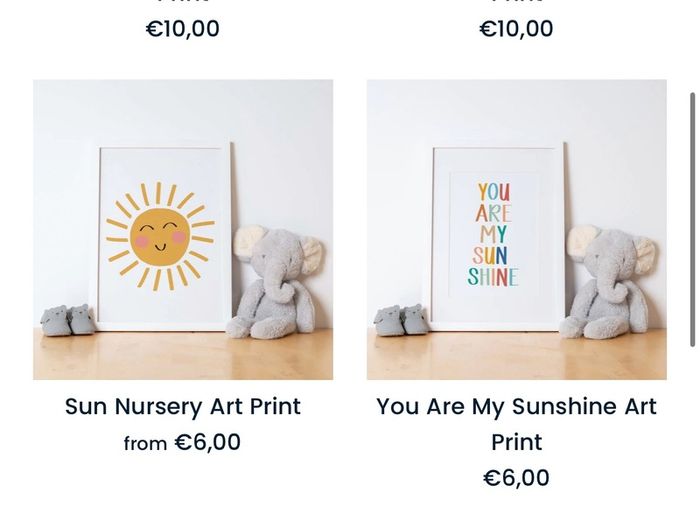Click the Sun Nursery Art Print title

point(183,406)
